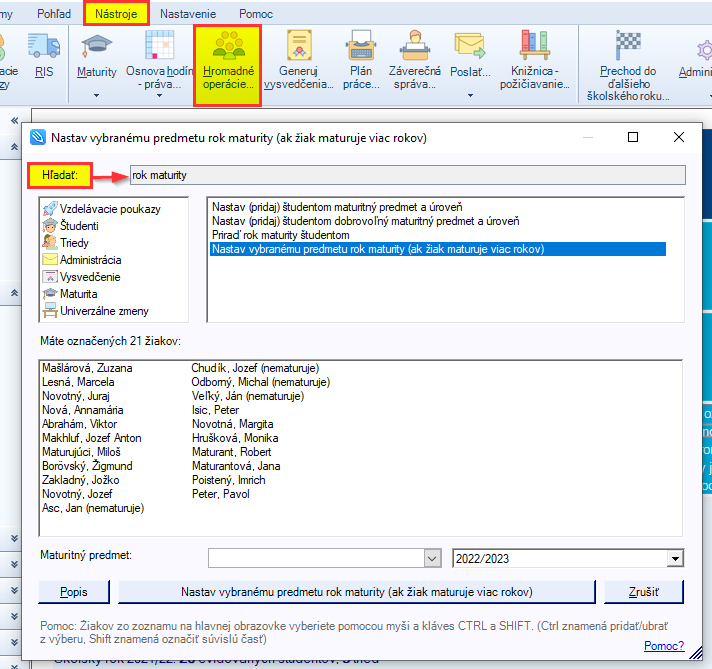This screenshot has width=712, height=669.
Task: Open the Nástroje menu tab
Action: (x=116, y=14)
